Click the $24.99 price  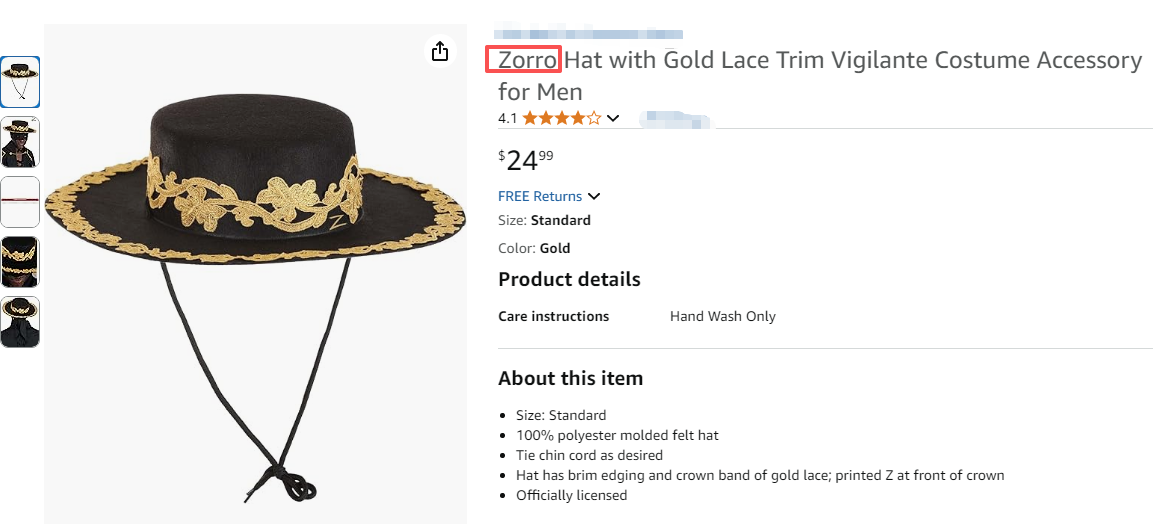pos(525,160)
